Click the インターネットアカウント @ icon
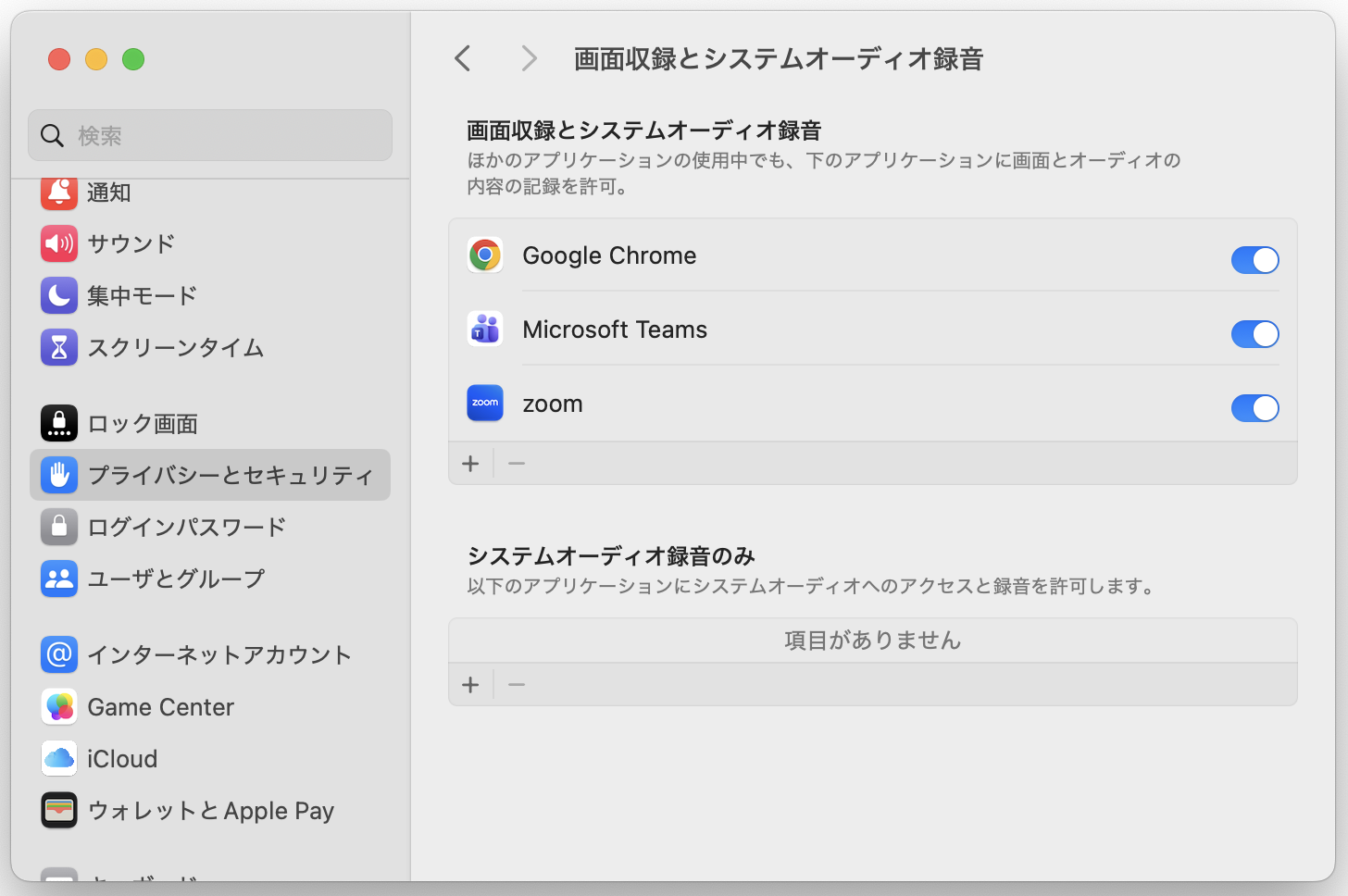Viewport: 1348px width, 896px height. pos(59,654)
